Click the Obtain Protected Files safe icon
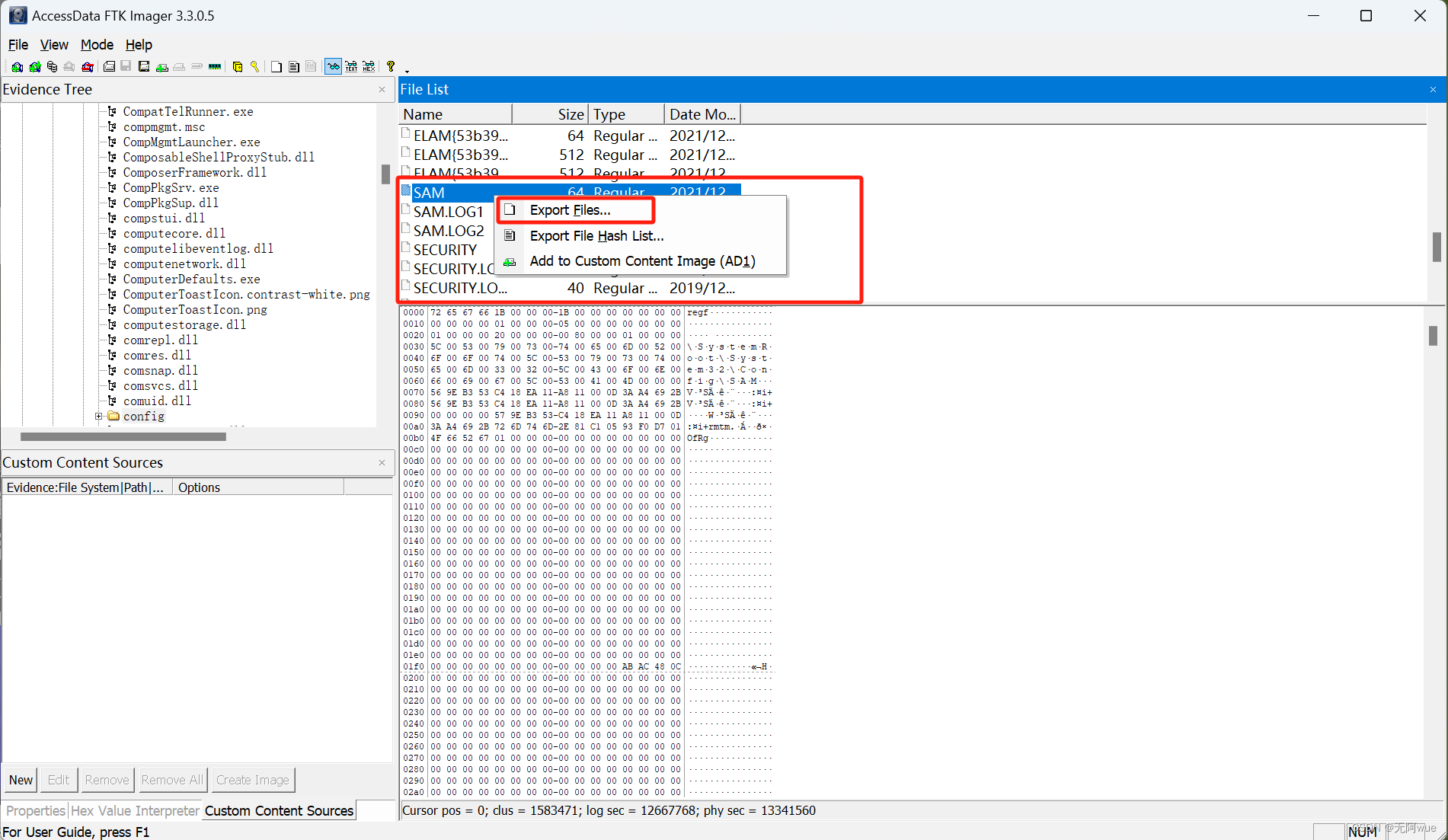Viewport: 1448px width, 840px height. [x=238, y=67]
